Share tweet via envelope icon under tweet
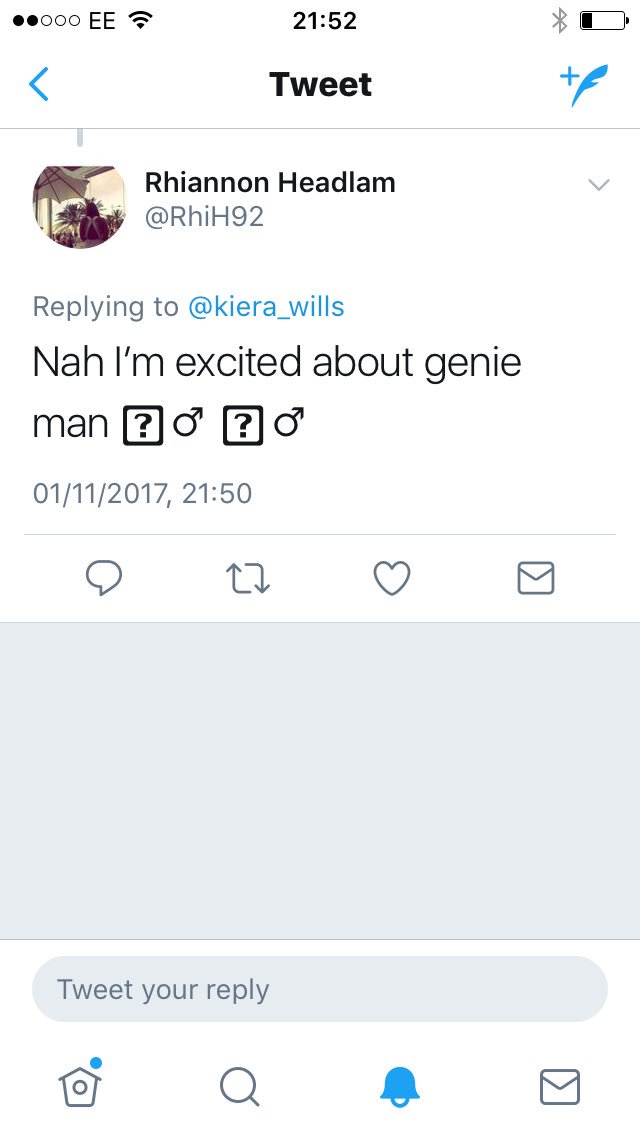This screenshot has height=1136, width=640. coord(536,578)
